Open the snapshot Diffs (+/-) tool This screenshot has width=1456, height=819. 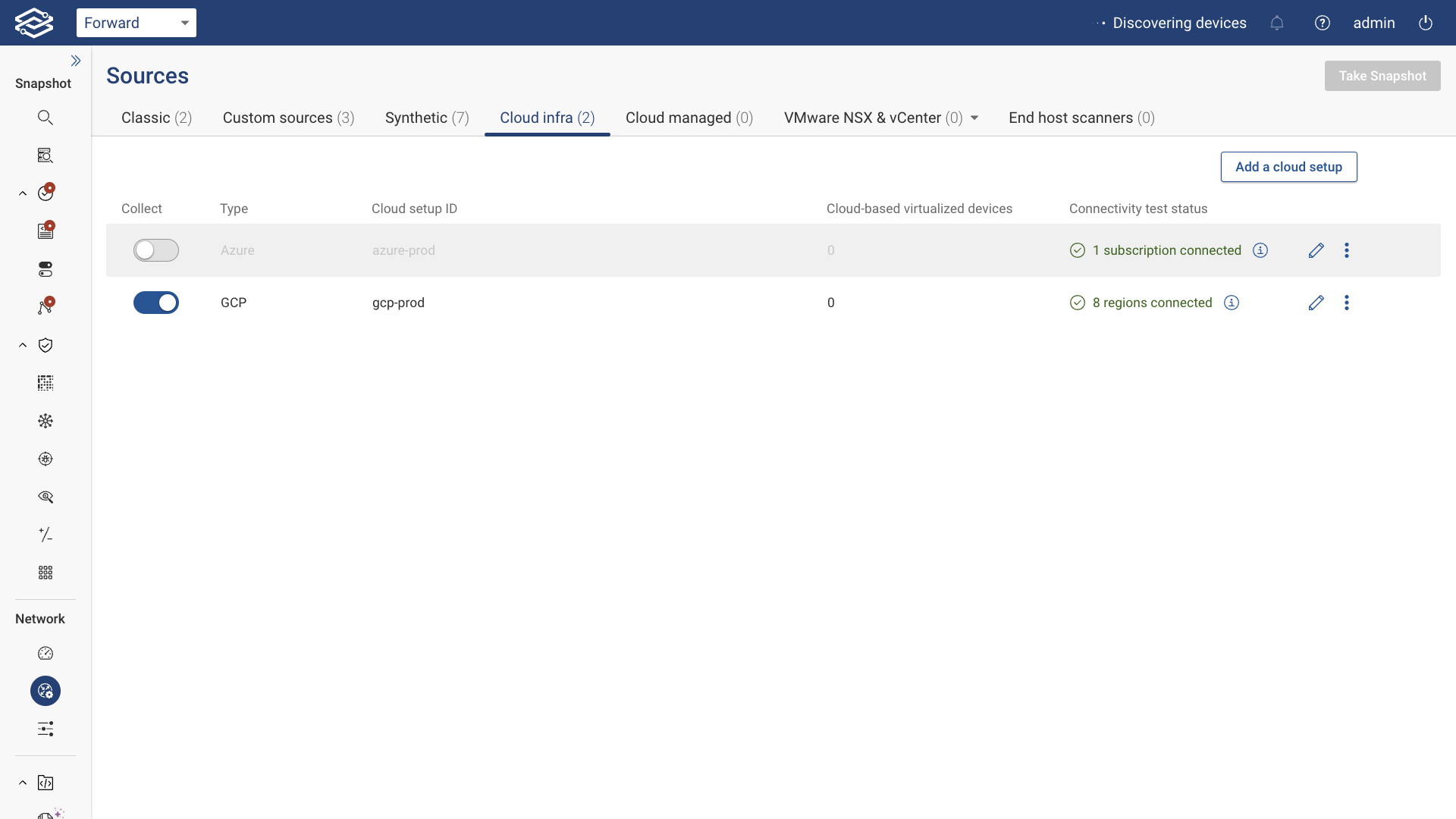click(45, 535)
